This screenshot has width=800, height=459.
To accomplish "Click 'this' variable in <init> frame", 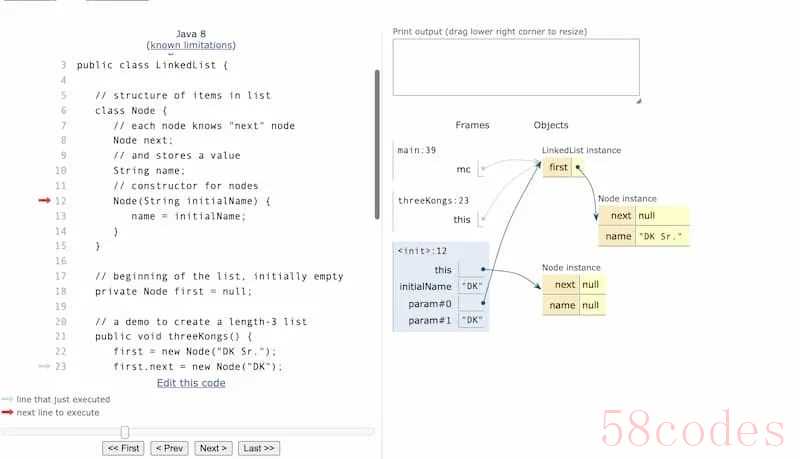I will [443, 270].
